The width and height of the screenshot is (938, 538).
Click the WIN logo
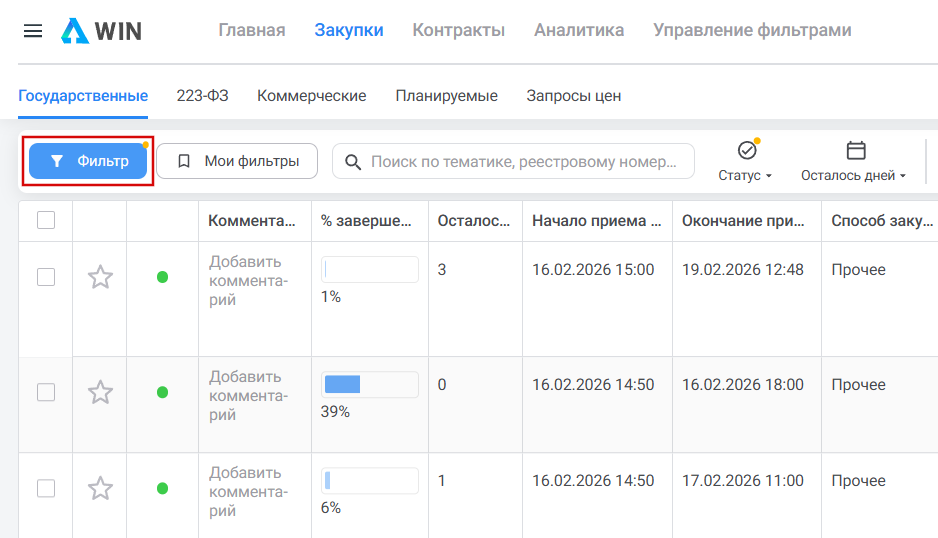(101, 31)
